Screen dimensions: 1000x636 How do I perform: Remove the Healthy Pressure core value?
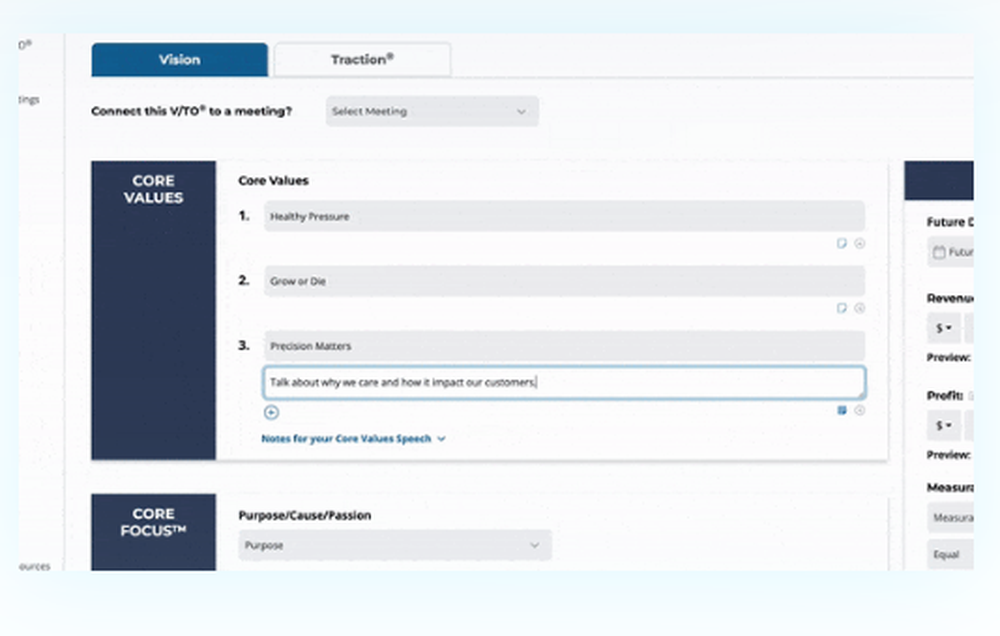860,243
